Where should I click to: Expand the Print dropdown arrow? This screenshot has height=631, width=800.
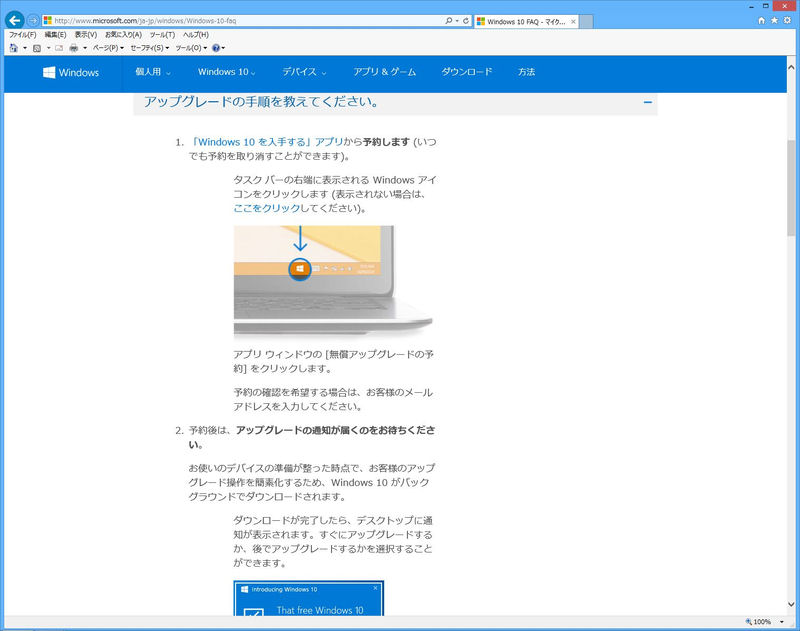[x=85, y=48]
